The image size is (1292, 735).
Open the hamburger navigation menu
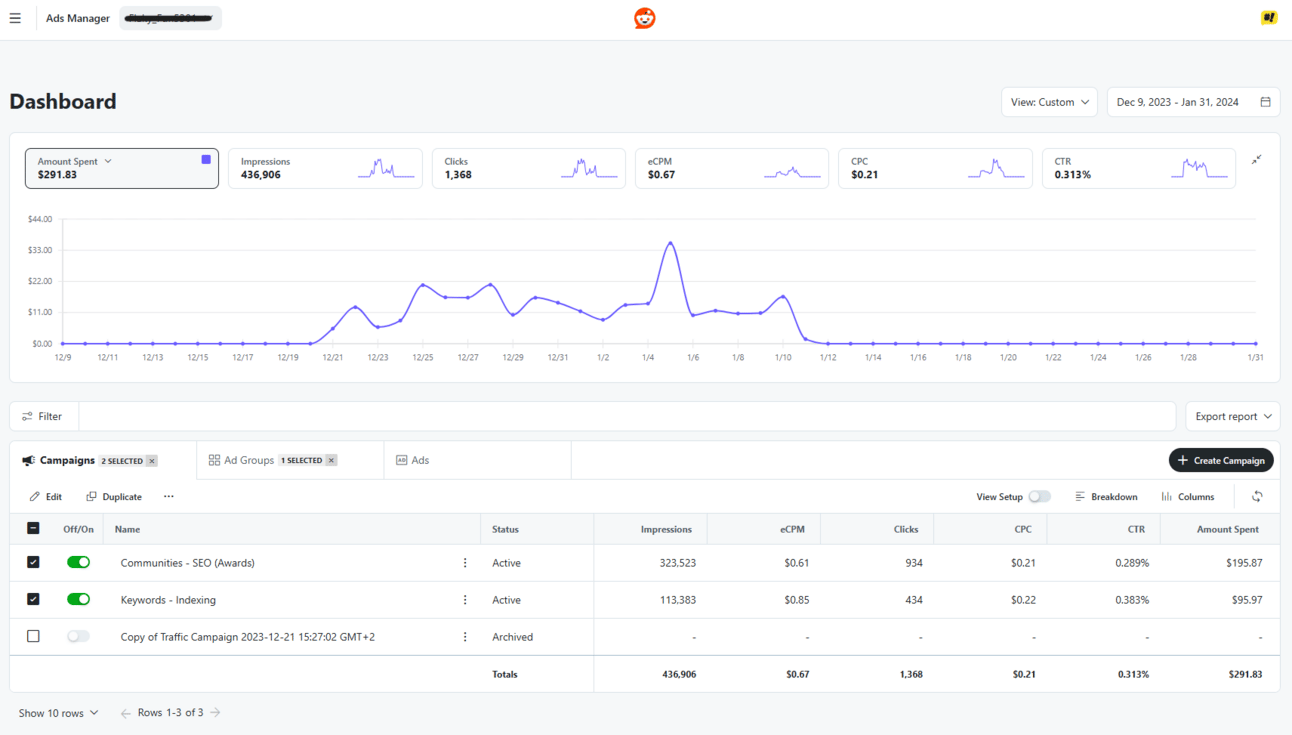pyautogui.click(x=15, y=18)
